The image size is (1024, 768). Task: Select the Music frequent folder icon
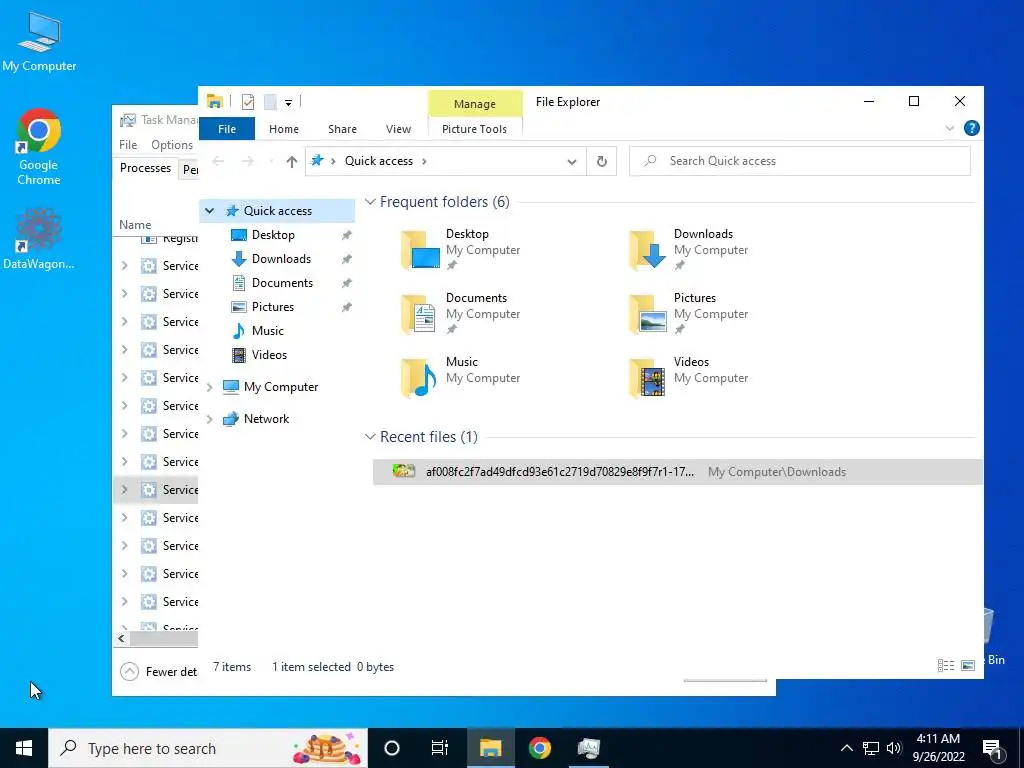point(420,377)
